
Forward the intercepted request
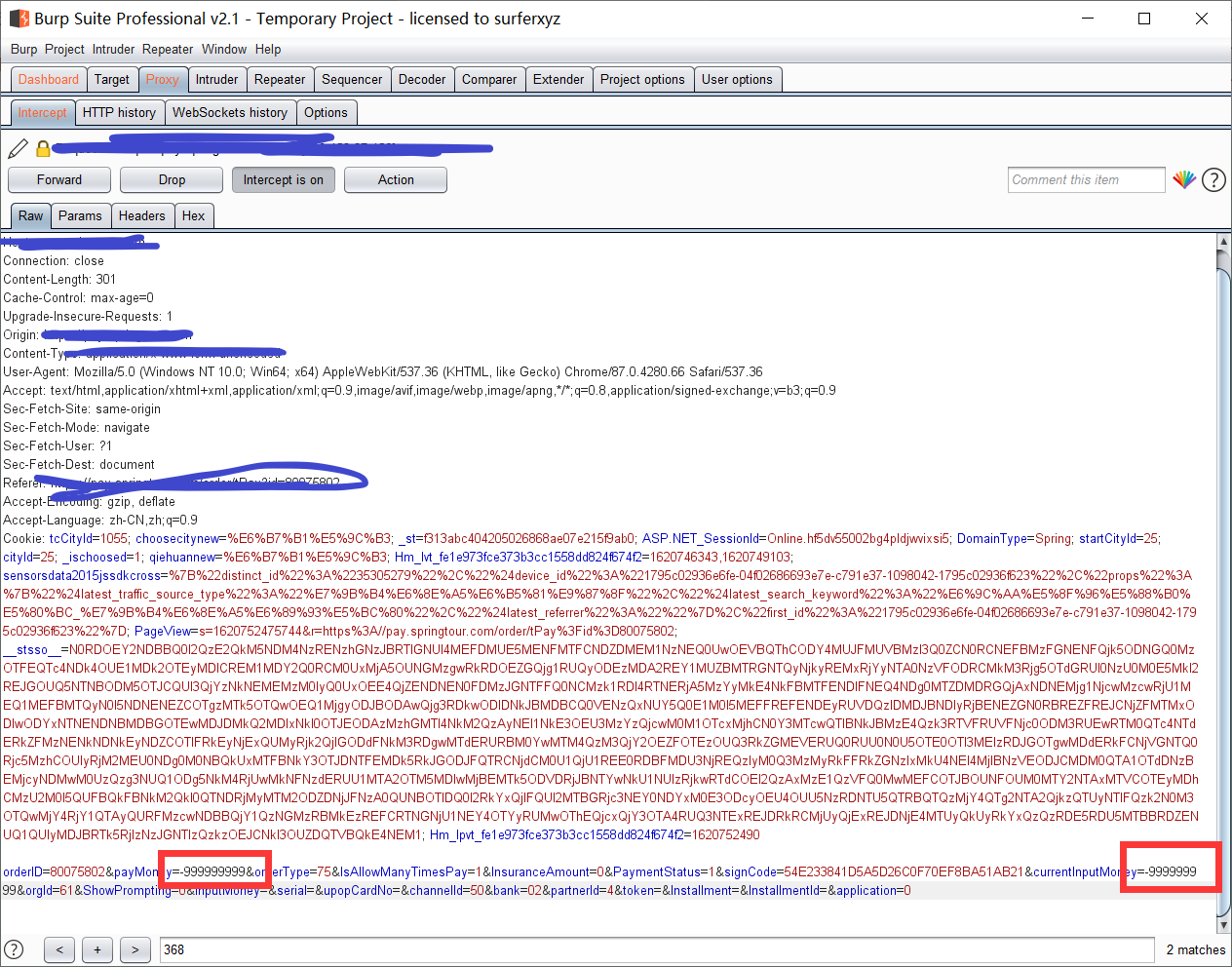click(59, 180)
